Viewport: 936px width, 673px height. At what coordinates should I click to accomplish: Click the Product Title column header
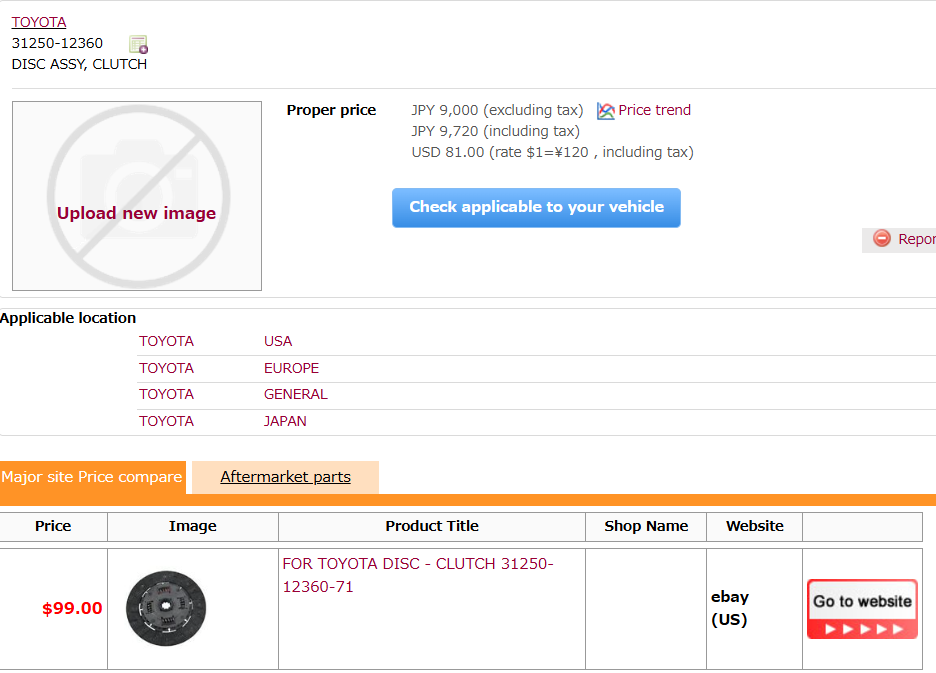(432, 526)
